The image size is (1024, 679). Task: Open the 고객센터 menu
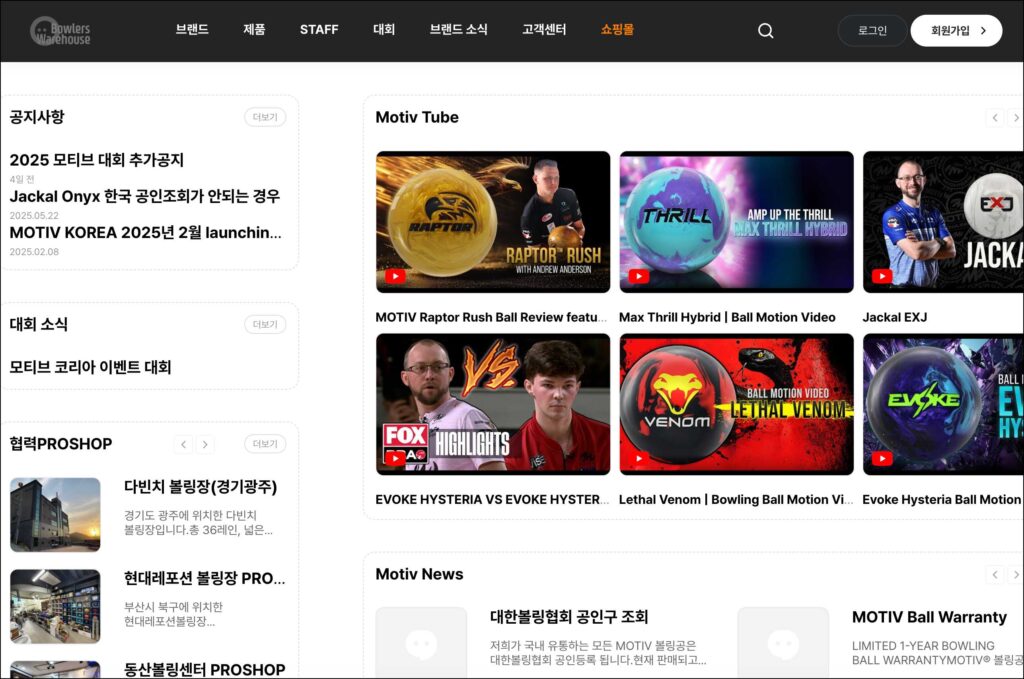click(544, 29)
